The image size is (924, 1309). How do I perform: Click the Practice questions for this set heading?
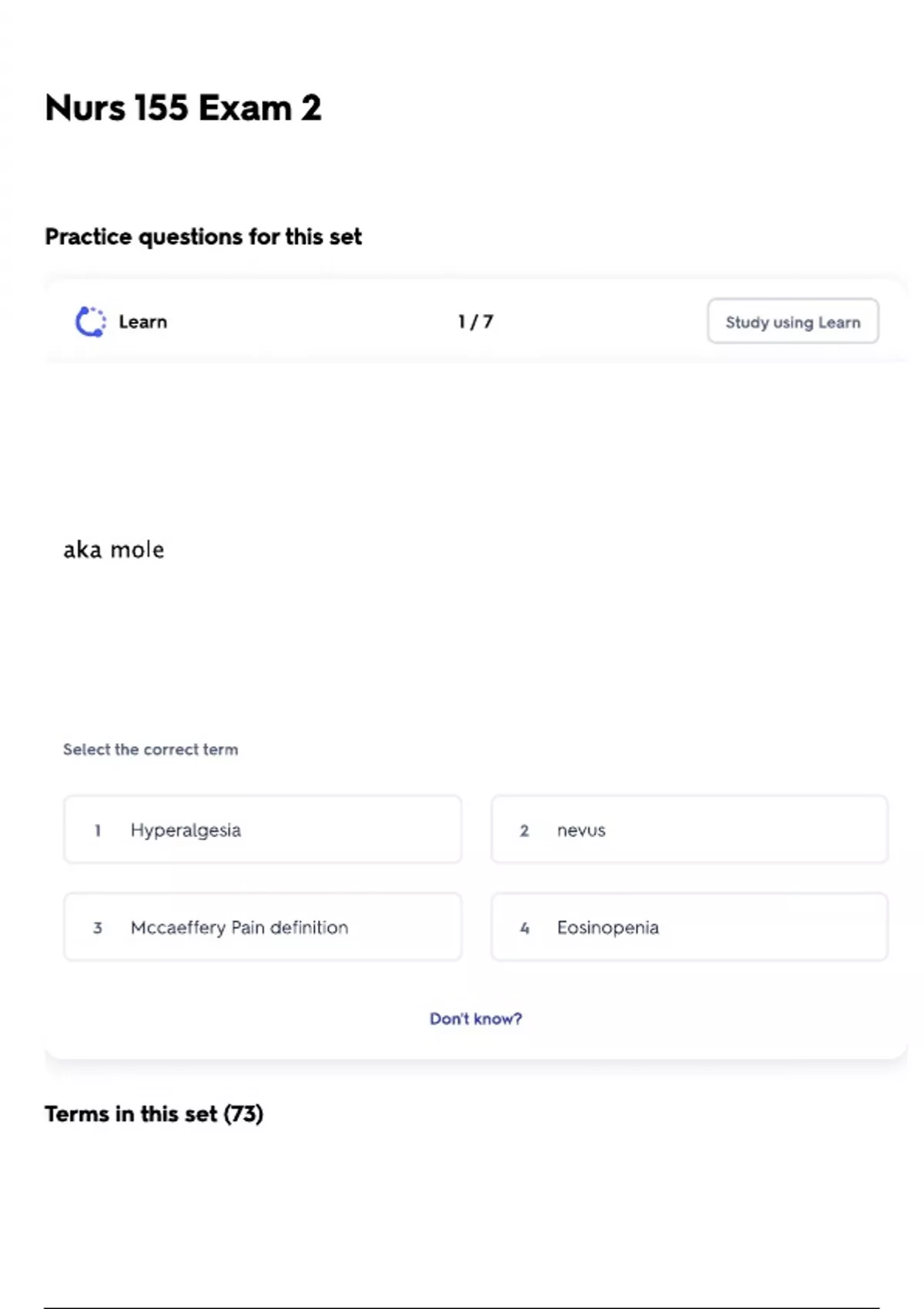tap(203, 236)
